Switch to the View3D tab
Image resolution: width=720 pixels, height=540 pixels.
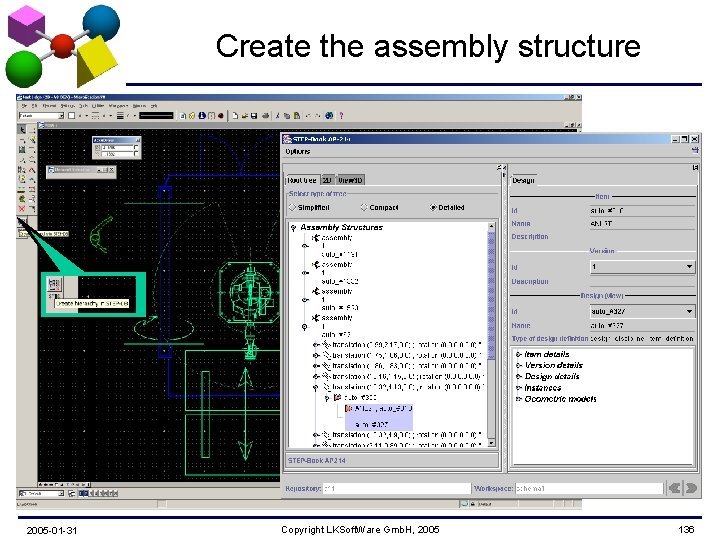(350, 180)
